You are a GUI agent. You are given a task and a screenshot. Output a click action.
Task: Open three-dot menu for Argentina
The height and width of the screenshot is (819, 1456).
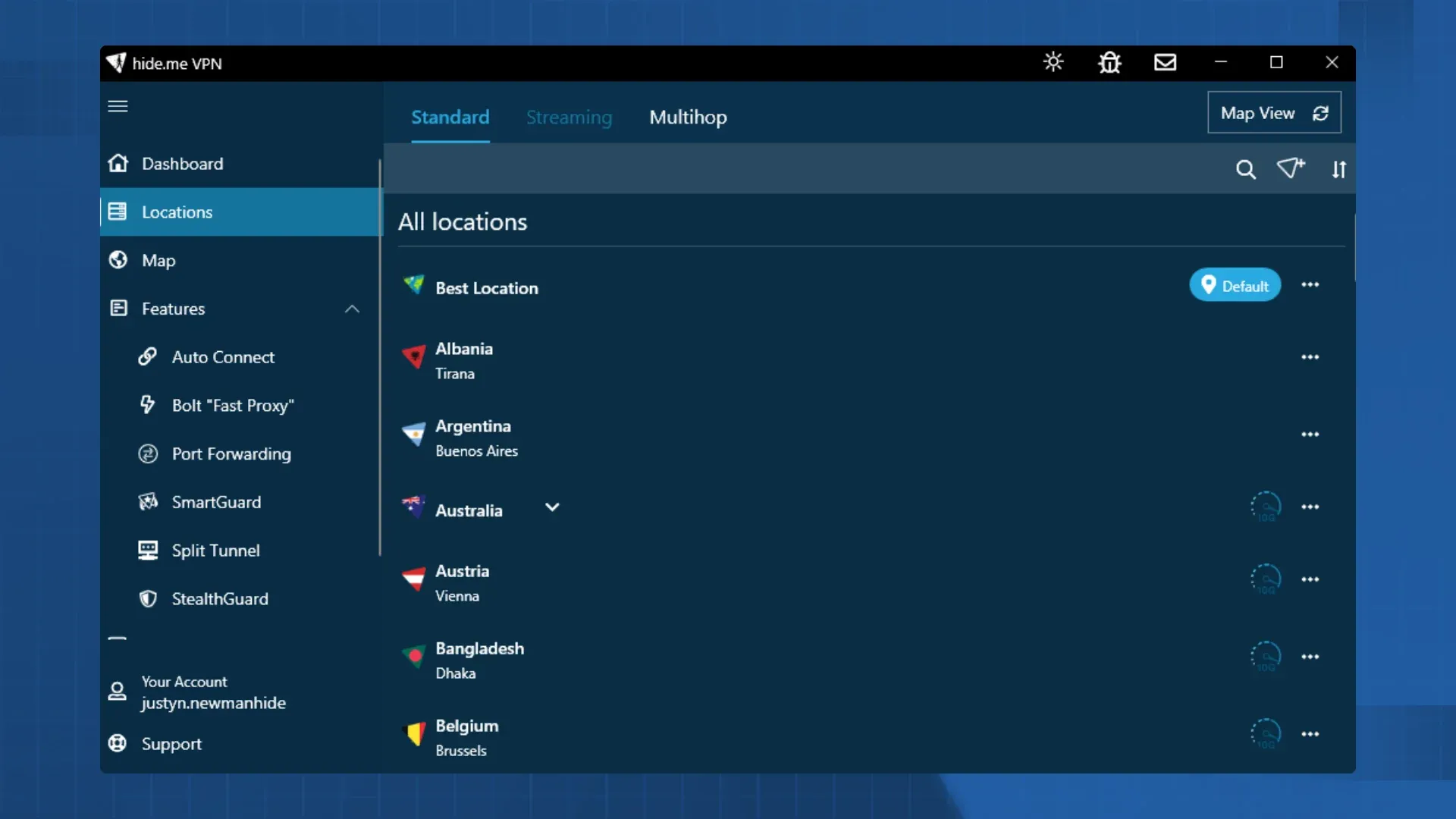click(1310, 435)
